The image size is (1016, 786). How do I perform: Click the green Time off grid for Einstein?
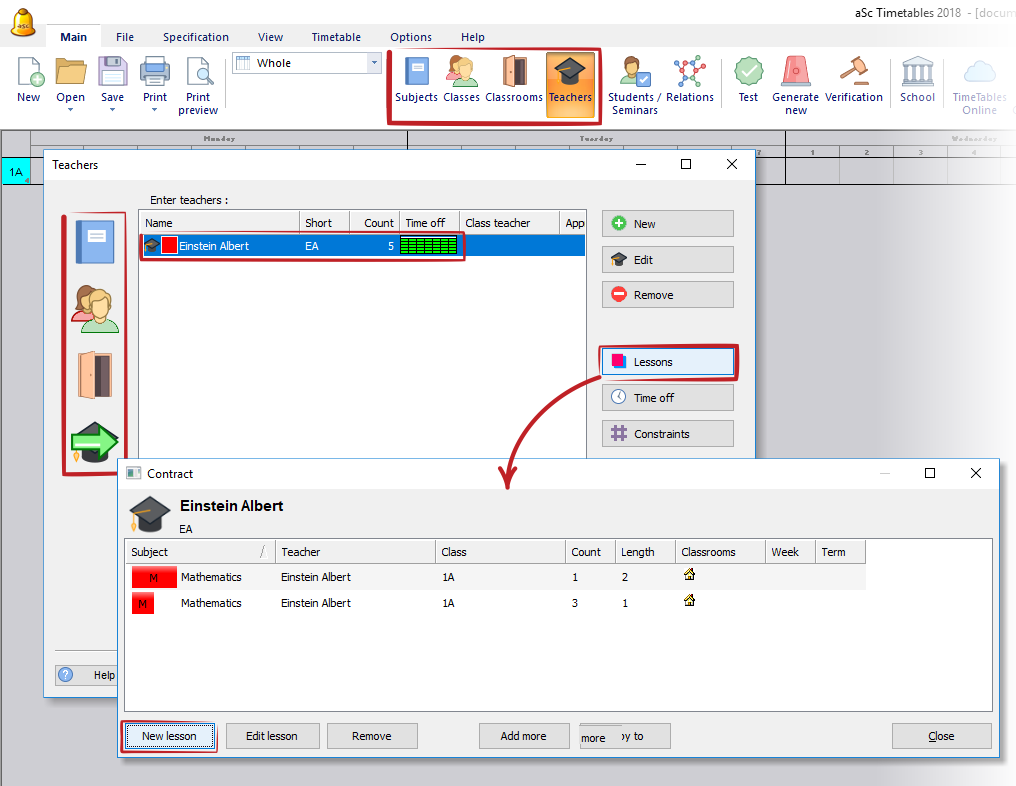point(429,246)
